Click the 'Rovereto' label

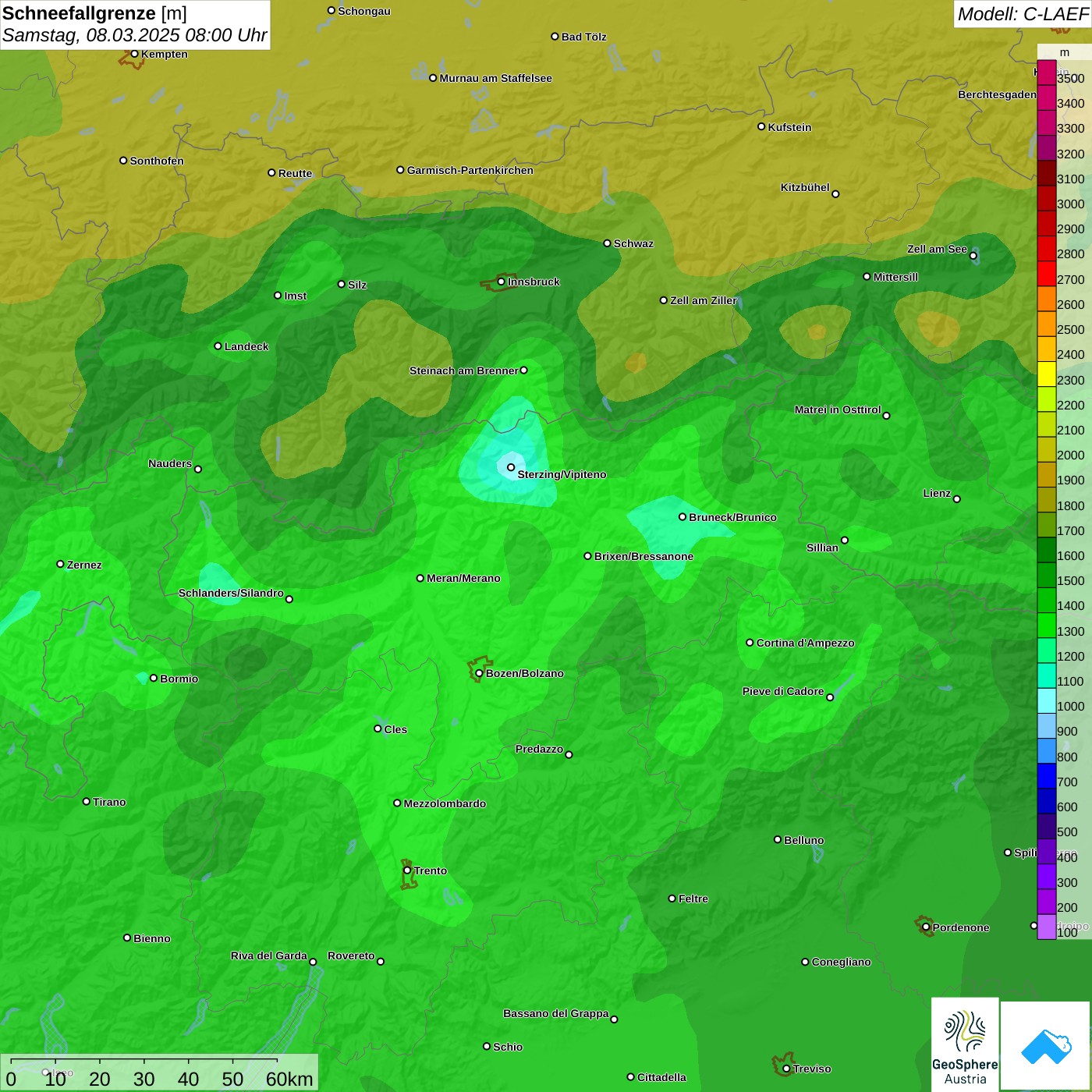351,955
